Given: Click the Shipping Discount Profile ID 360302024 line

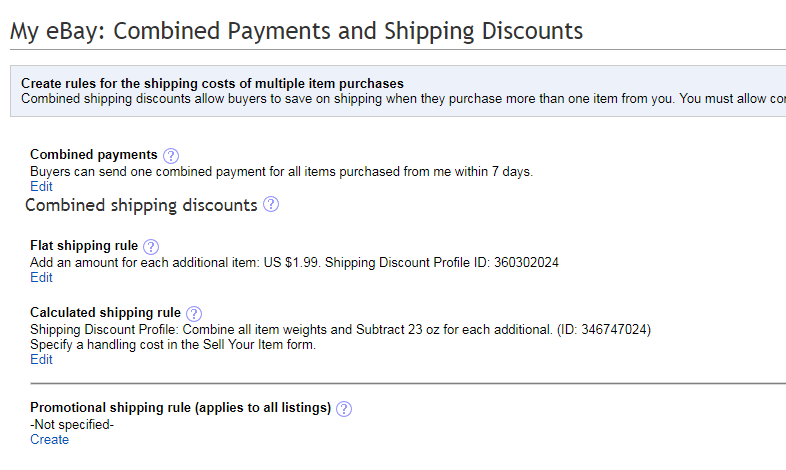Looking at the screenshot, I should click(294, 263).
